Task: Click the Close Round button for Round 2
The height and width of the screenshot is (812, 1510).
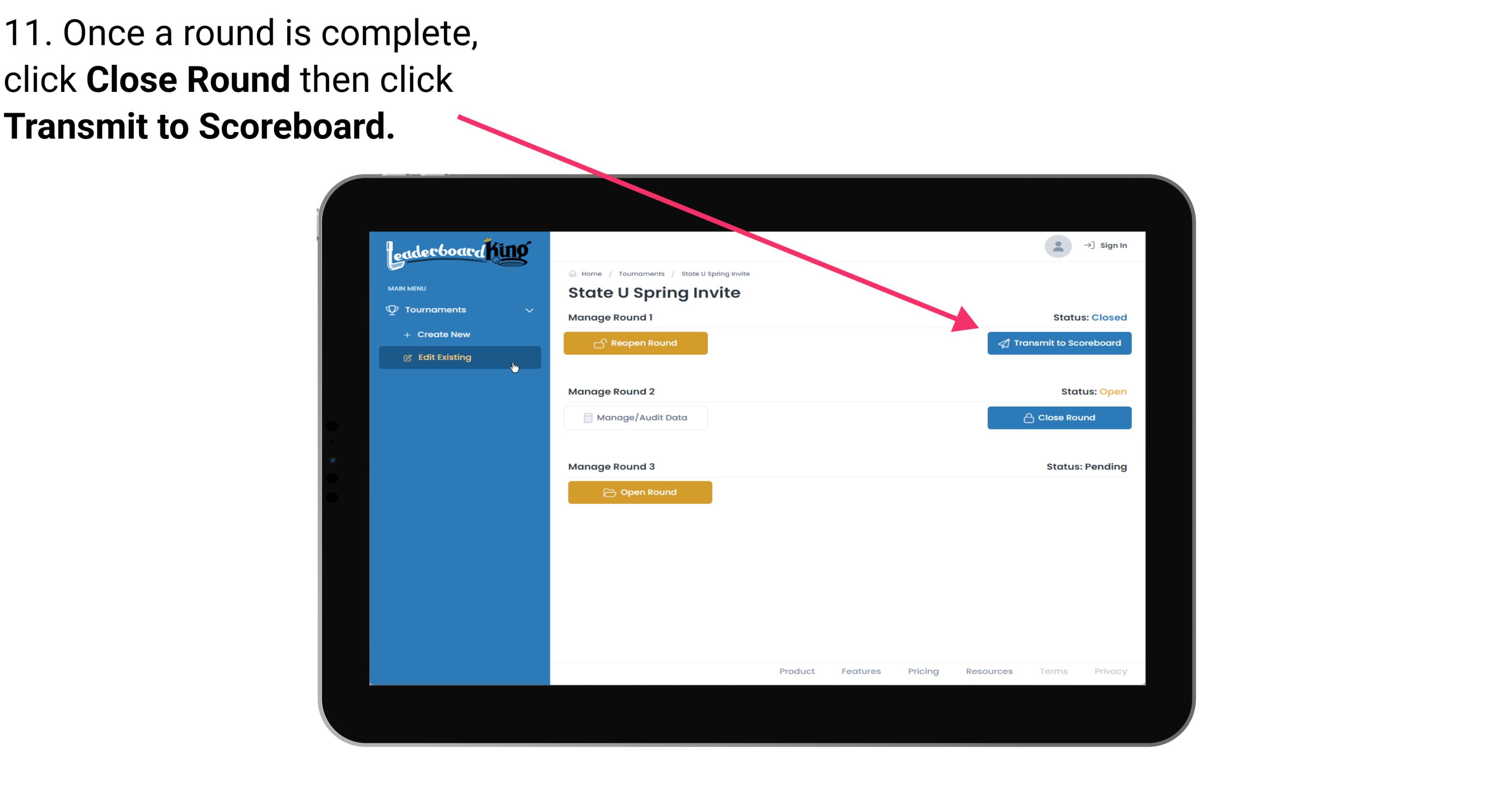Action: point(1059,417)
